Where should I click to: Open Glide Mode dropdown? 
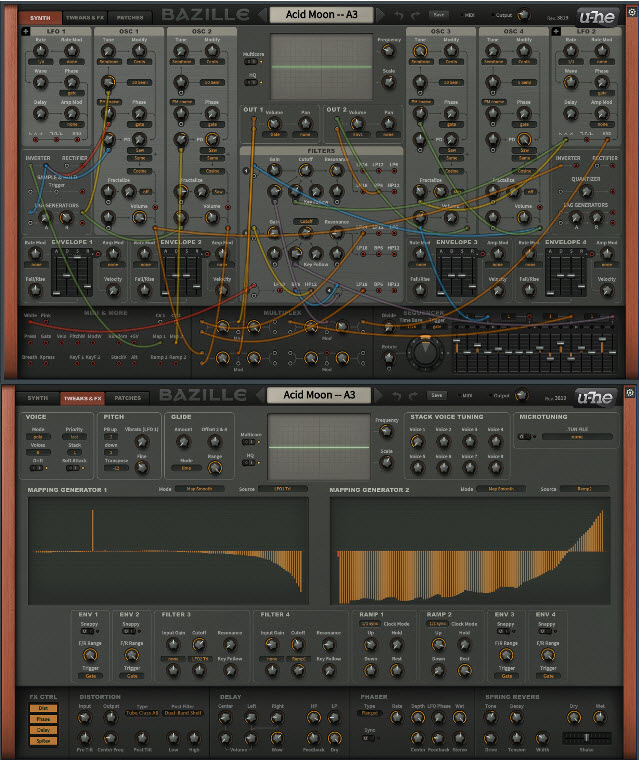[186, 468]
